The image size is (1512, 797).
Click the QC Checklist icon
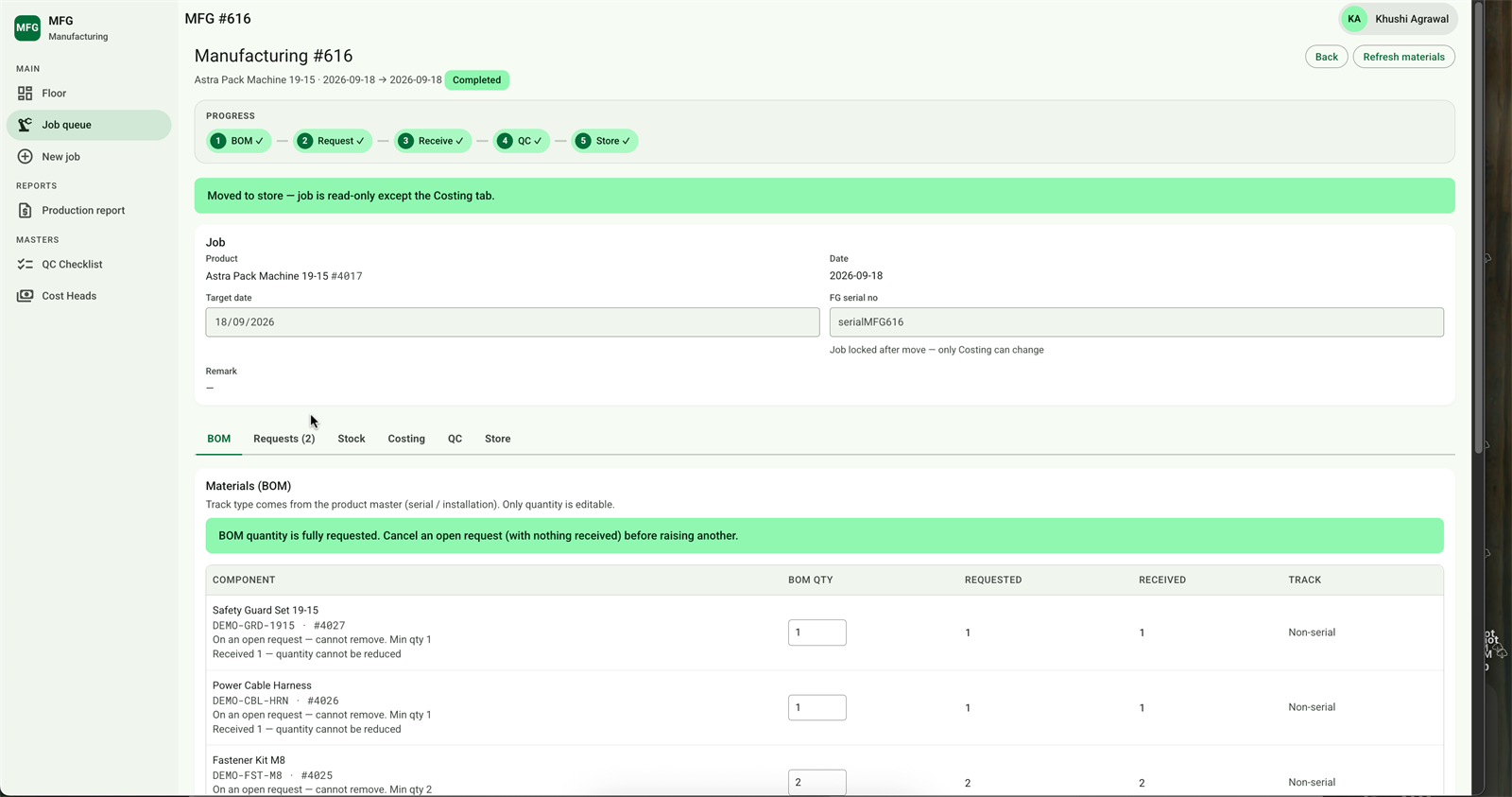[x=26, y=265]
